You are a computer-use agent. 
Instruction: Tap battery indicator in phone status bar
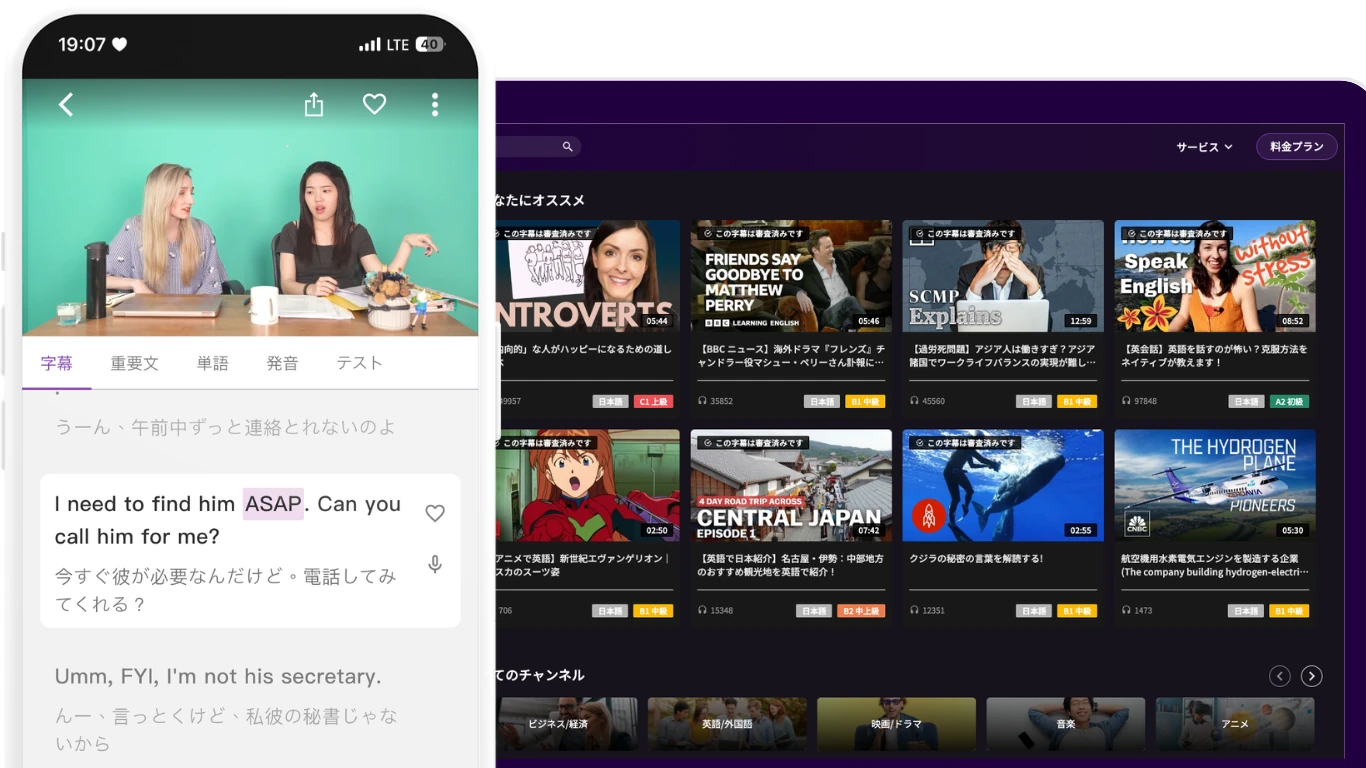click(431, 45)
